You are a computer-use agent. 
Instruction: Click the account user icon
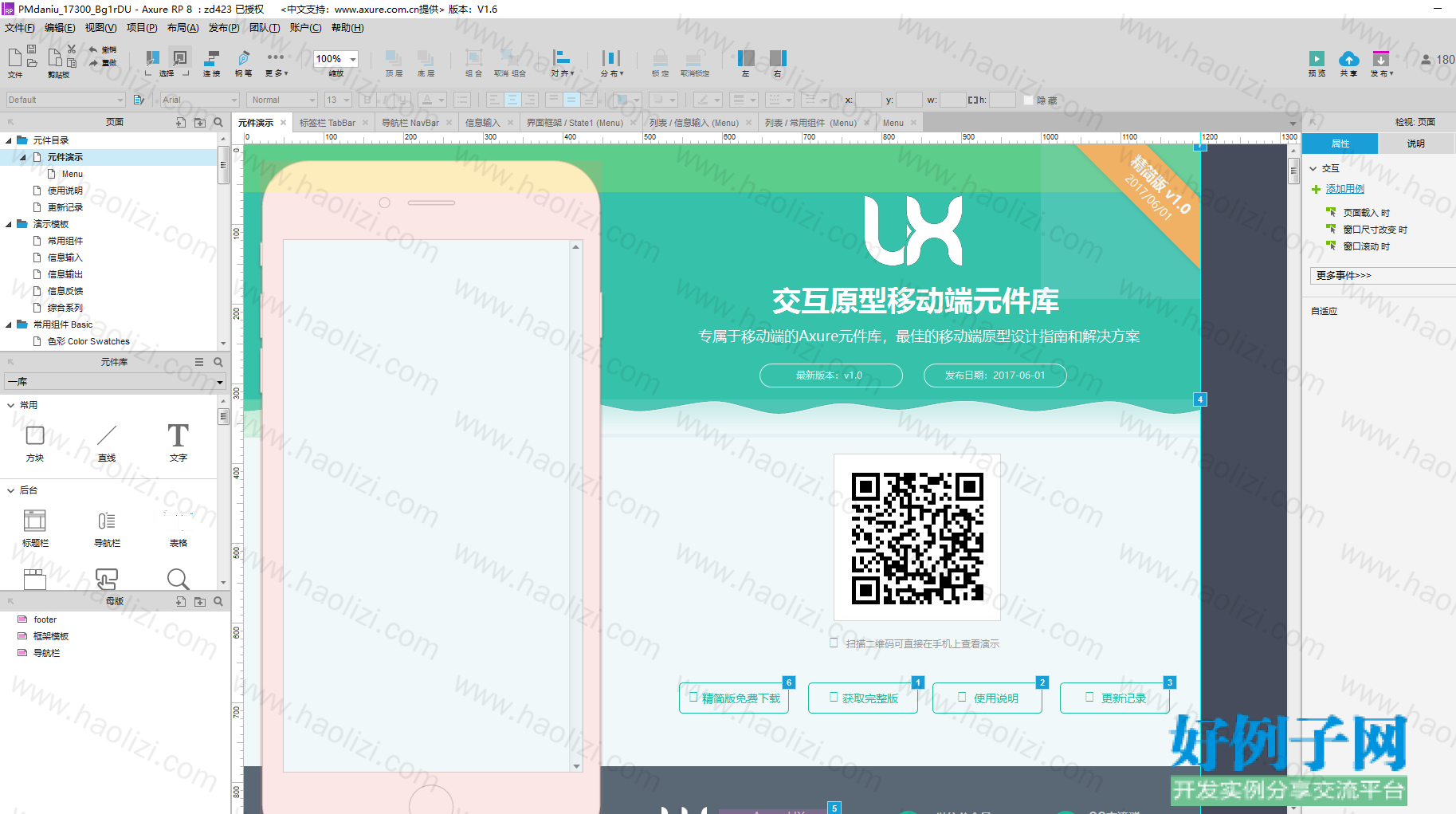[1426, 59]
